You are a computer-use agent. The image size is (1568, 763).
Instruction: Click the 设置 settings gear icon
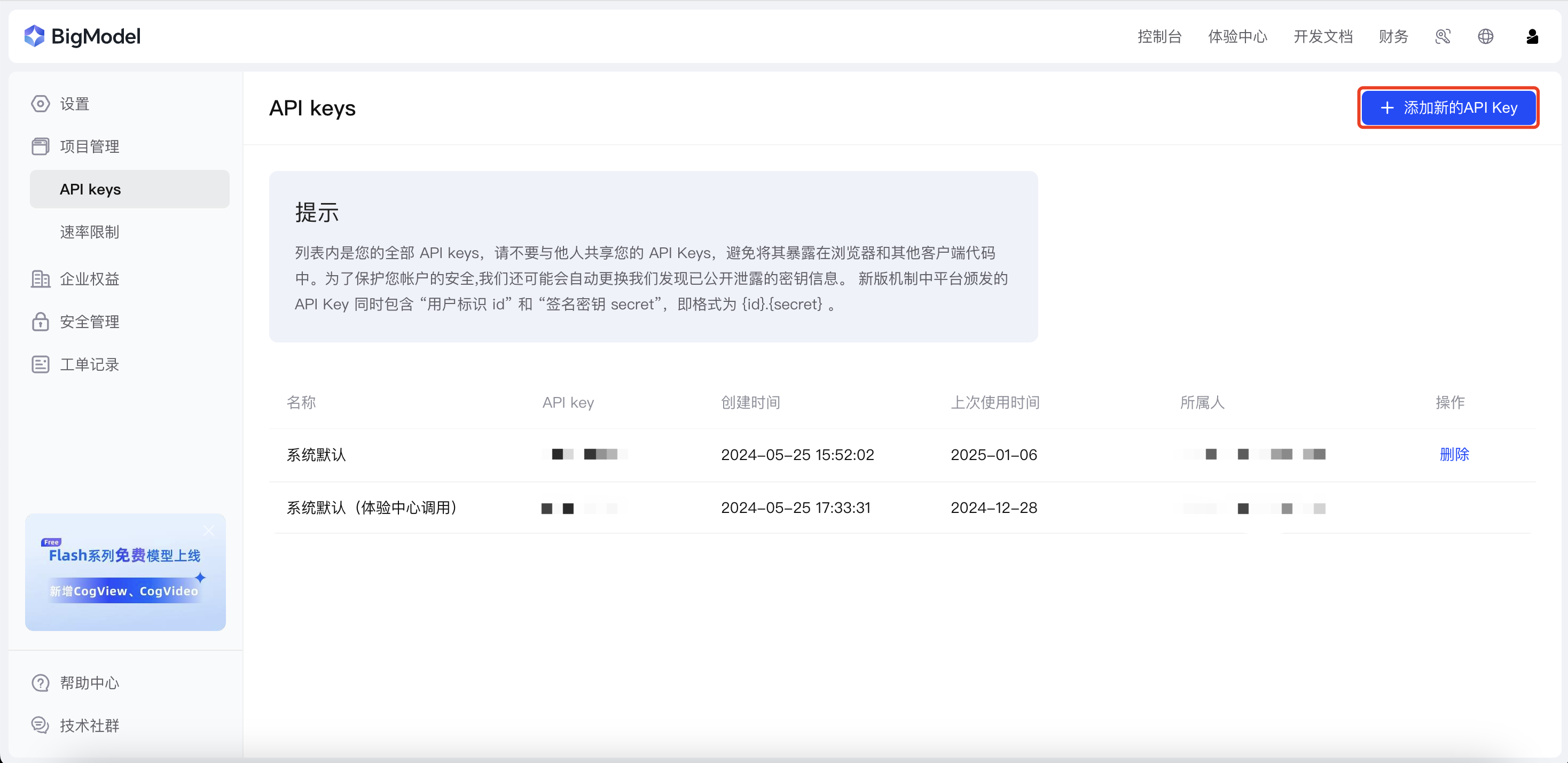click(x=40, y=104)
